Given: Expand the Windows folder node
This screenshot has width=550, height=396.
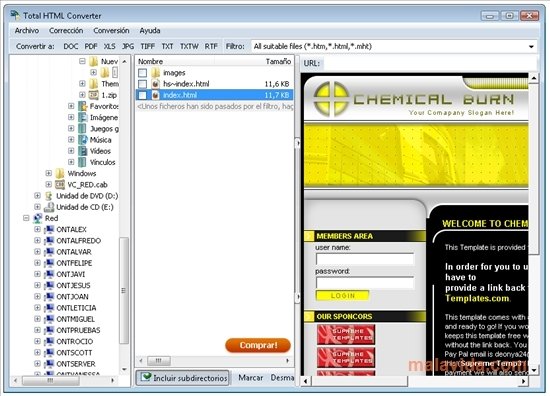Looking at the screenshot, I should coord(48,173).
